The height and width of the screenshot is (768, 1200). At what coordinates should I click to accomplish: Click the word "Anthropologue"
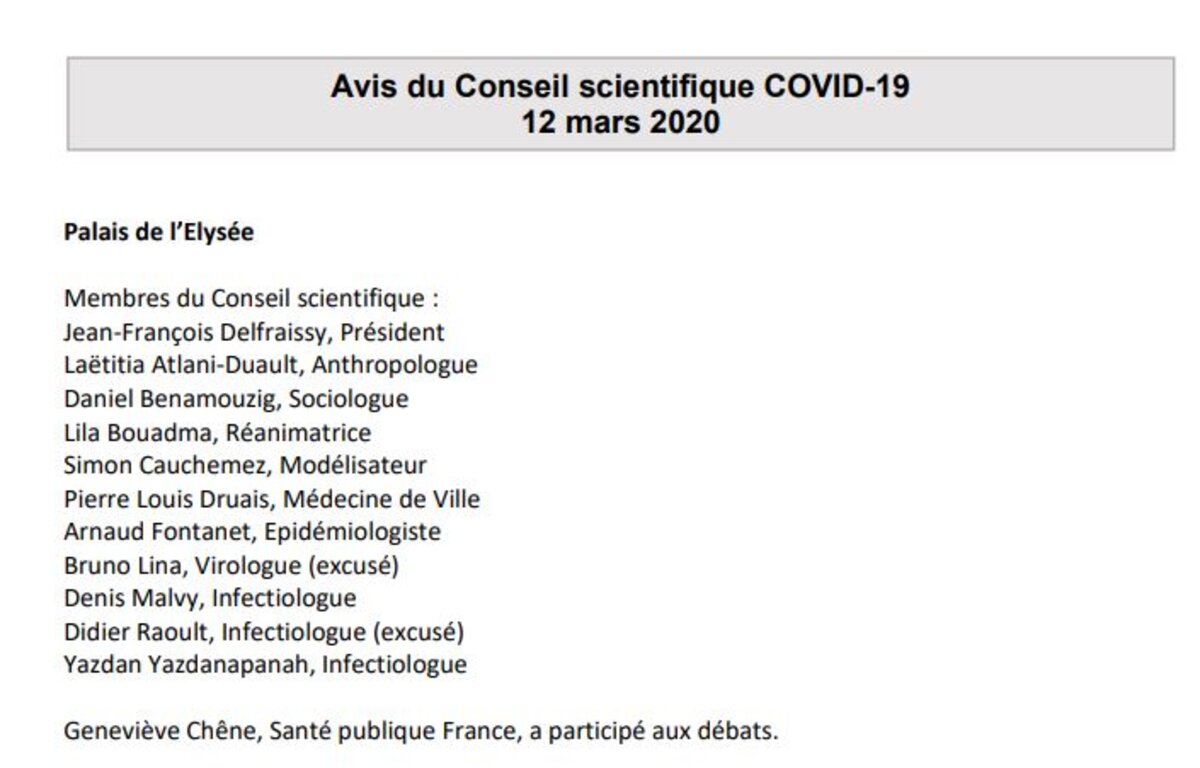[412, 365]
